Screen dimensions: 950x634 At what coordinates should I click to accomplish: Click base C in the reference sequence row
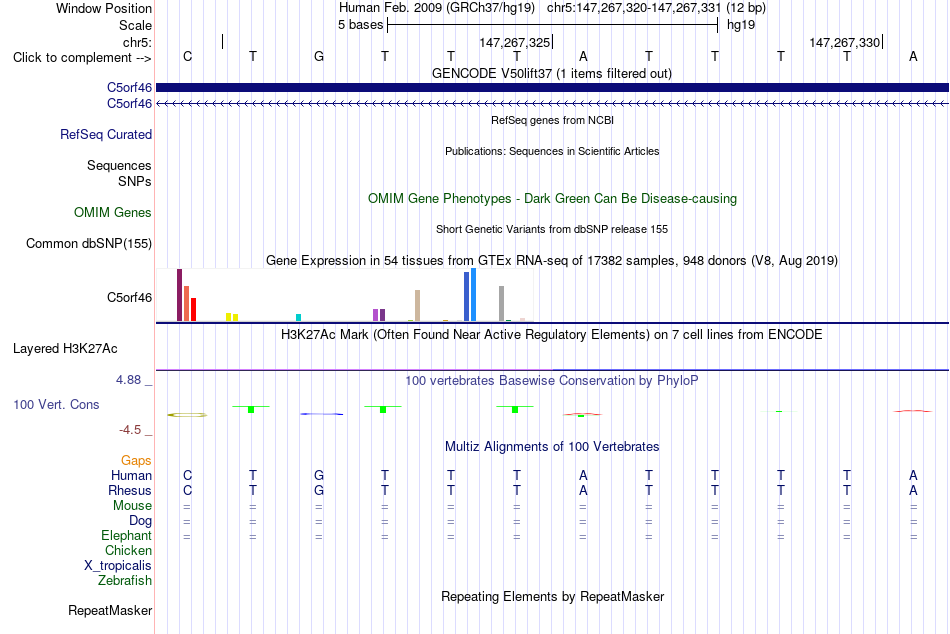coord(187,56)
